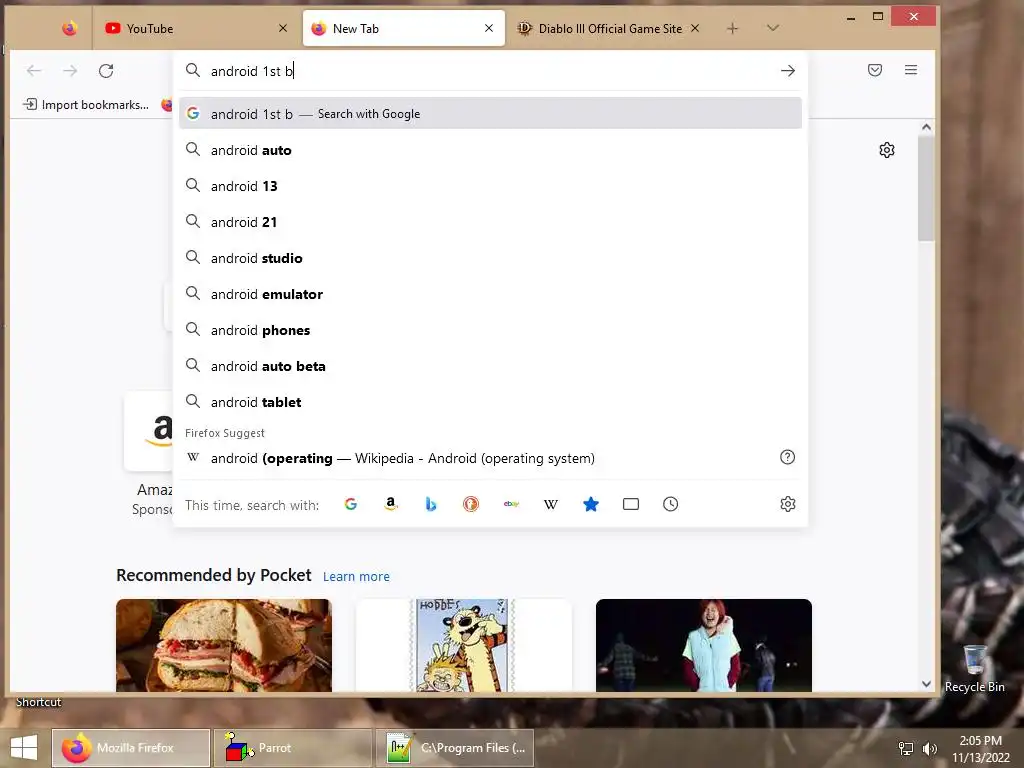Select the New Tab tab
Viewport: 1024px width, 768px height.
(x=404, y=29)
